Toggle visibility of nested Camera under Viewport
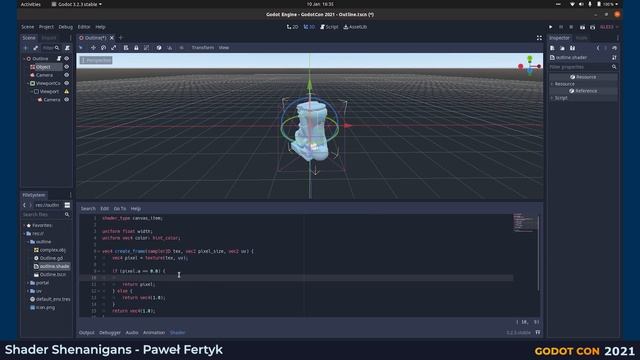The width and height of the screenshot is (640, 360). pyautogui.click(x=67, y=100)
